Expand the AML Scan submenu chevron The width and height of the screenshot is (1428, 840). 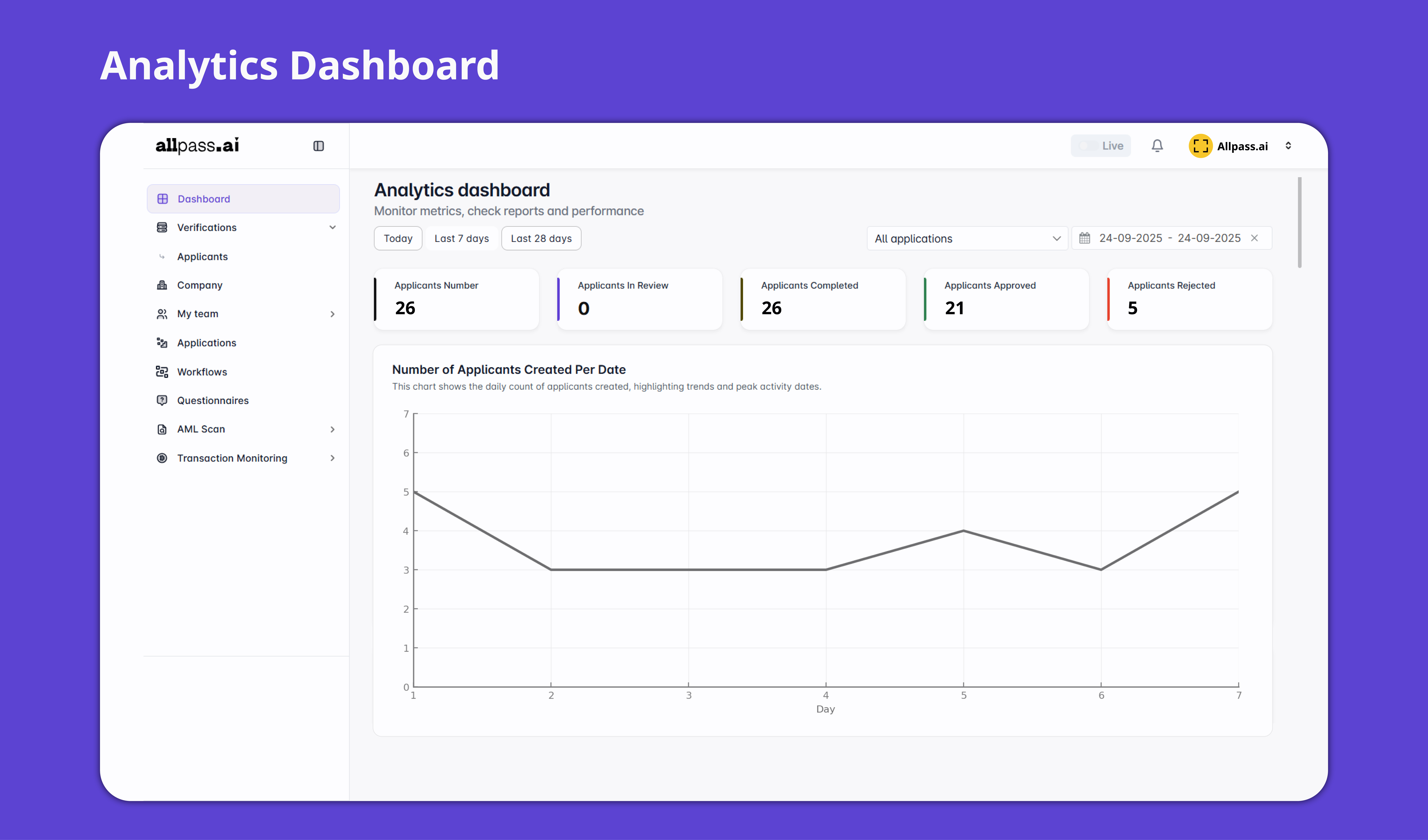[333, 429]
